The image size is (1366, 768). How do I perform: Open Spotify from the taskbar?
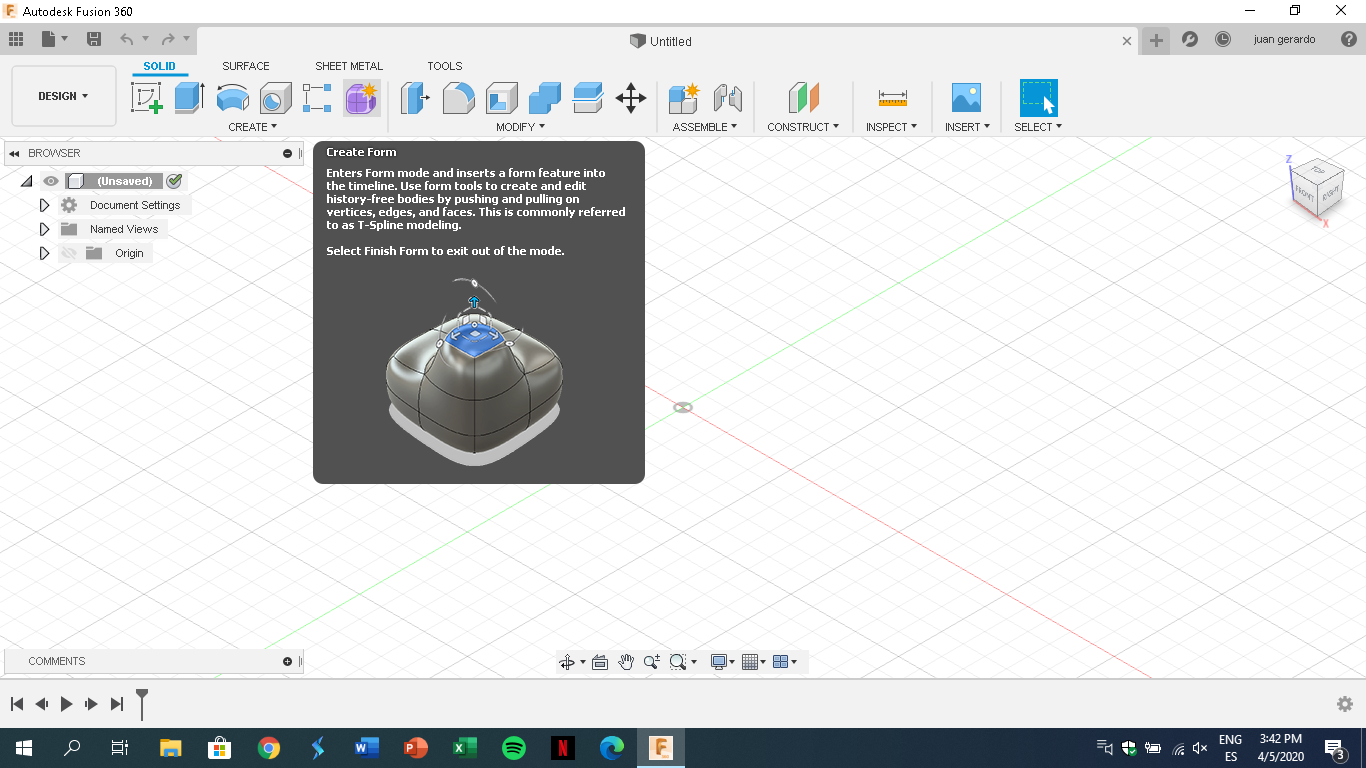513,747
